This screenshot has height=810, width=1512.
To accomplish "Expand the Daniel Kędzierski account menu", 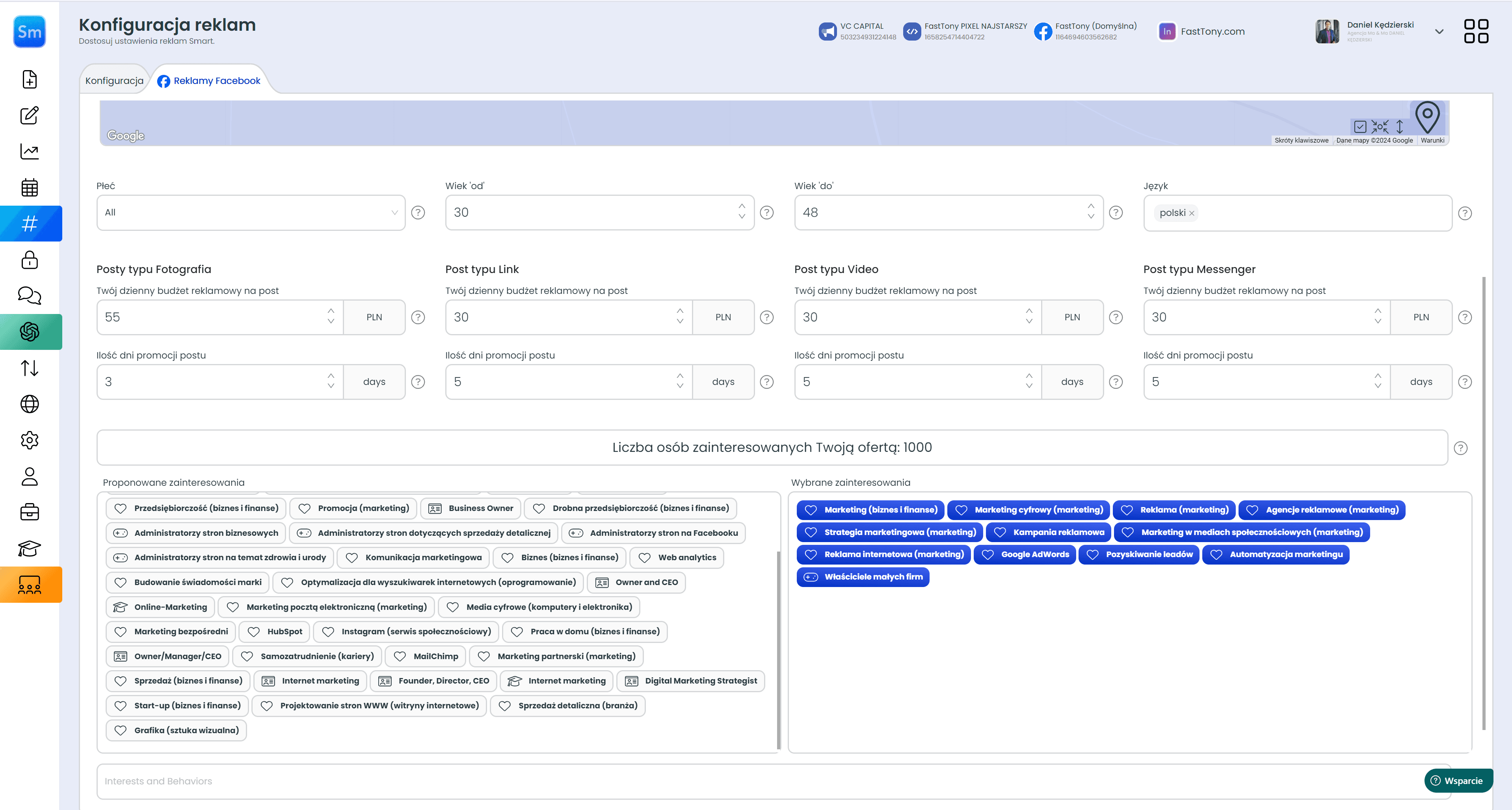I will [x=1439, y=32].
